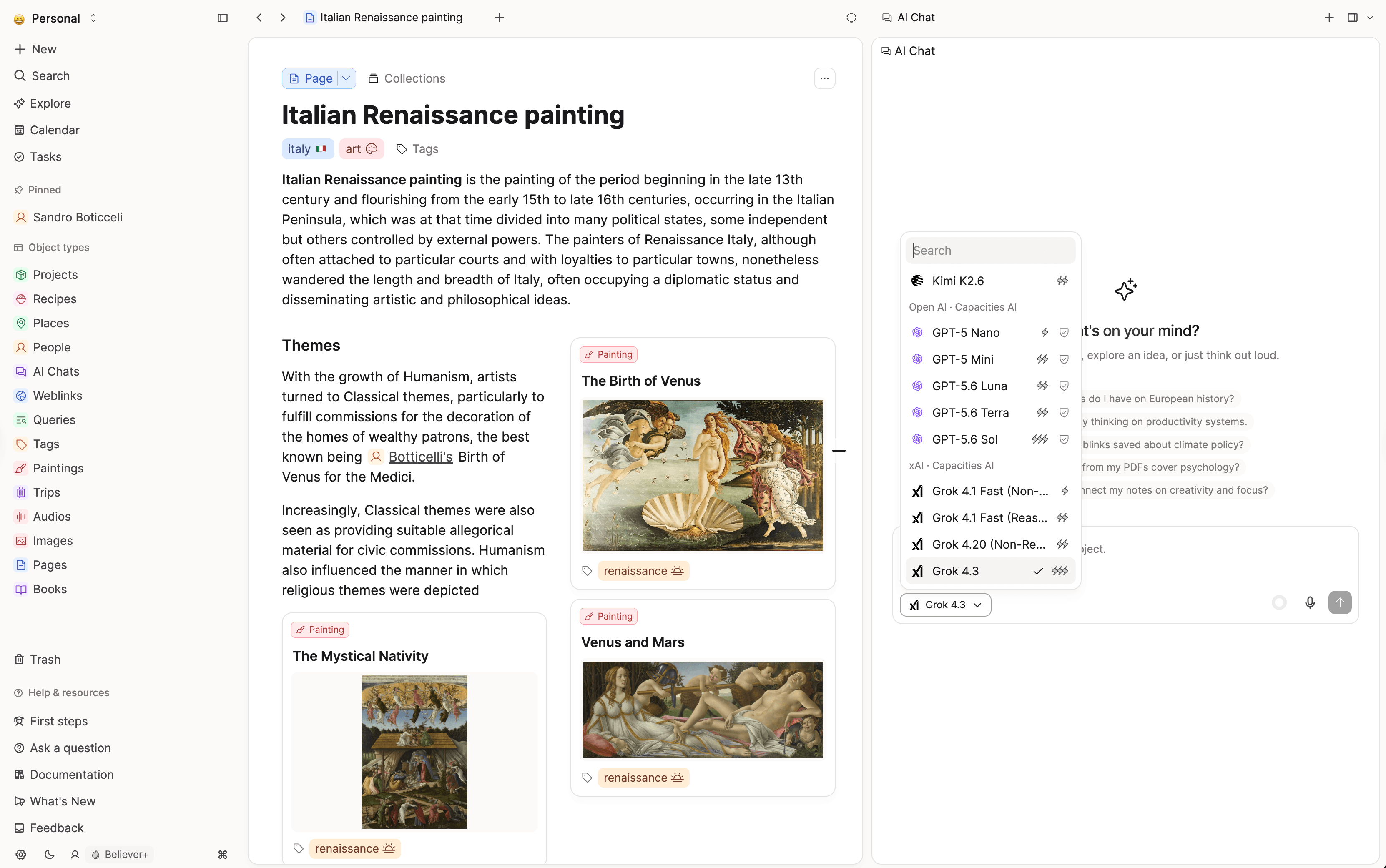Viewport: 1386px width, 868px height.
Task: Click the microphone voice input icon
Action: [1310, 603]
